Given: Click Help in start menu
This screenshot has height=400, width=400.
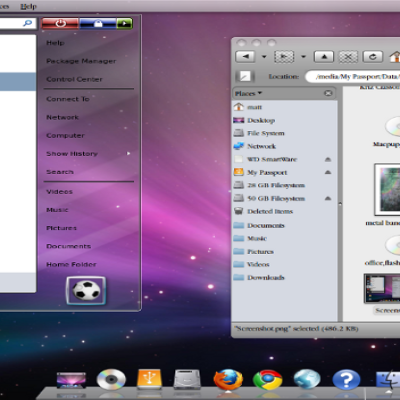Looking at the screenshot, I should (55, 43).
